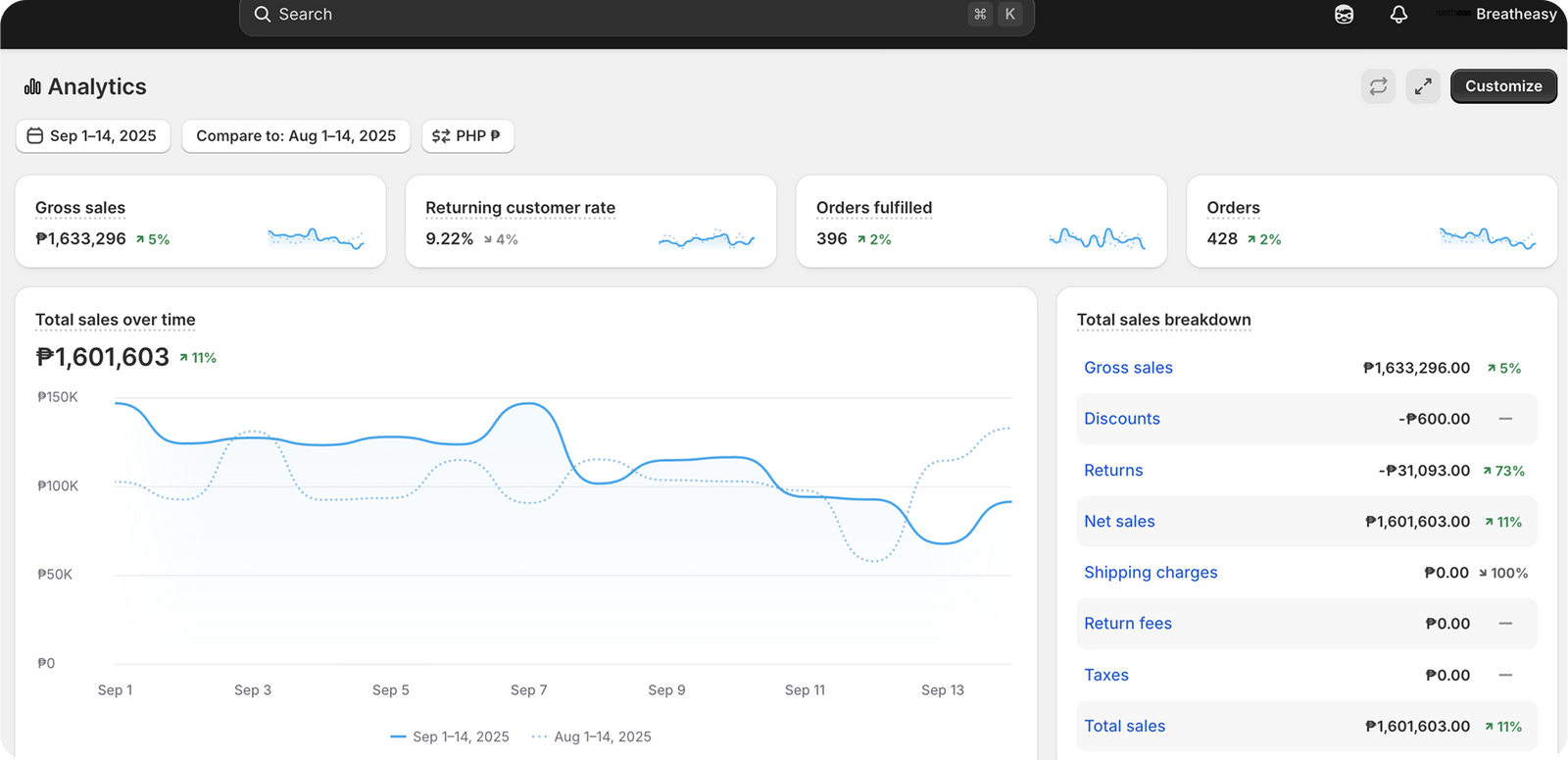Open the Compare to Aug 1–14 dropdown

tap(296, 136)
